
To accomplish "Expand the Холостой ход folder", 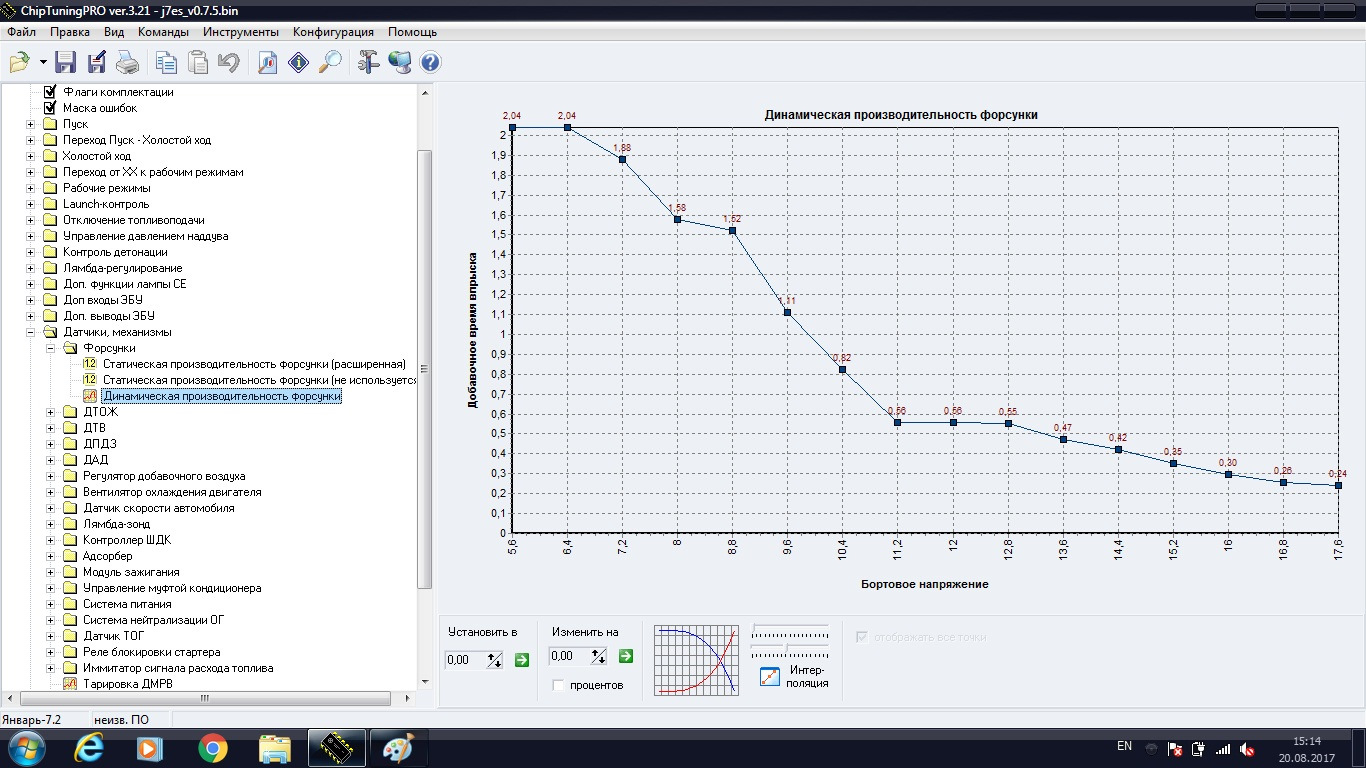I will [x=31, y=156].
